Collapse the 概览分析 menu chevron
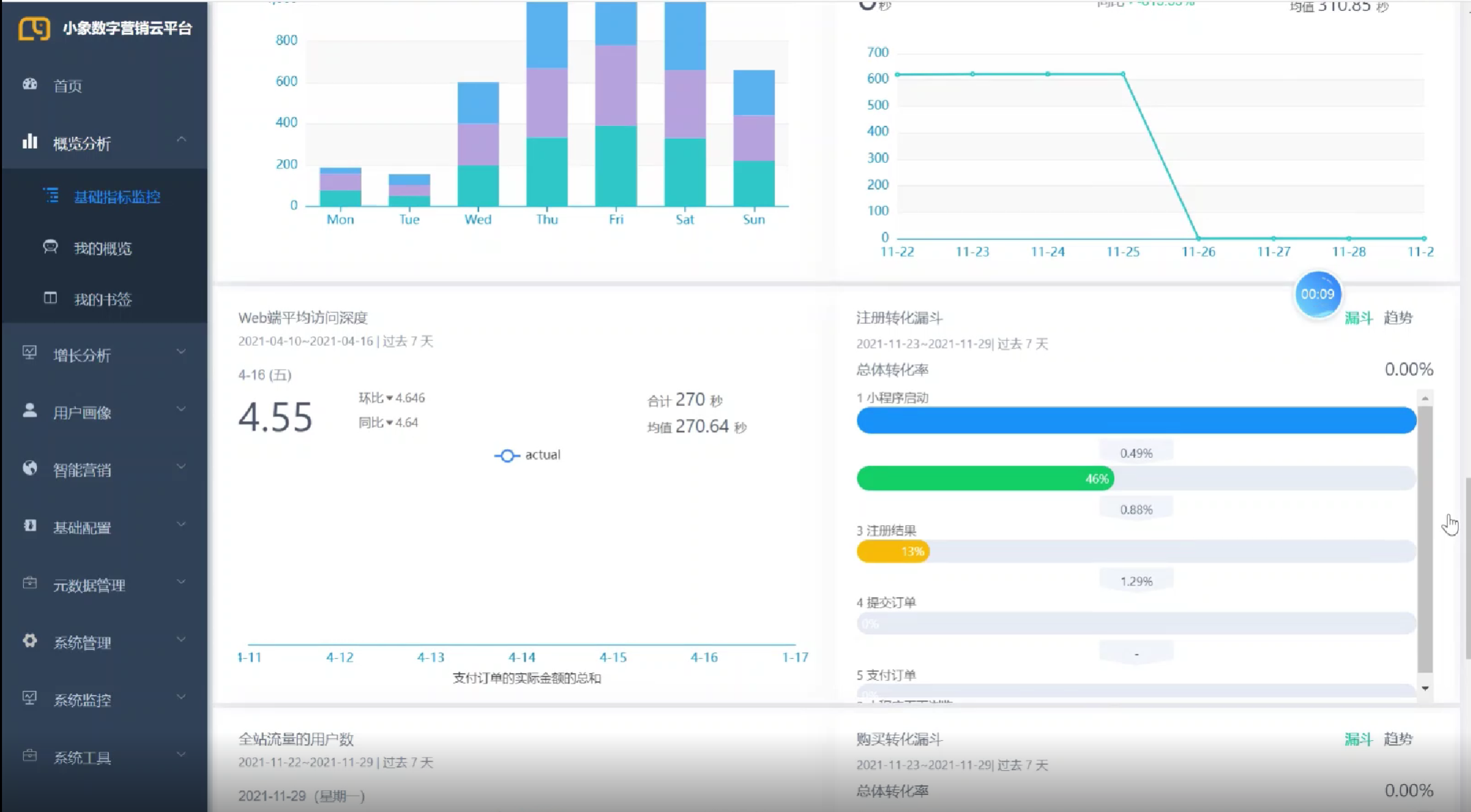The image size is (1471, 812). tap(181, 140)
